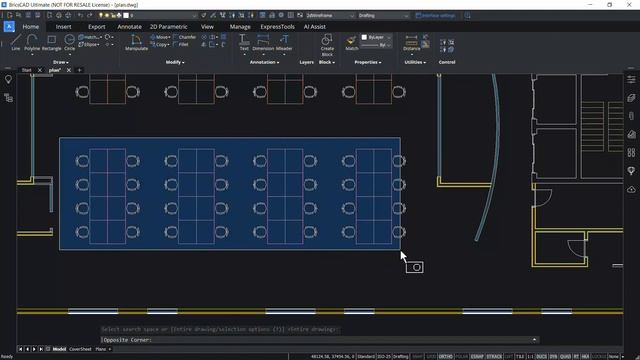Screen dimensions: 640x360
Task: Toggle ORTHO mode in the status bar
Action: pos(446,356)
